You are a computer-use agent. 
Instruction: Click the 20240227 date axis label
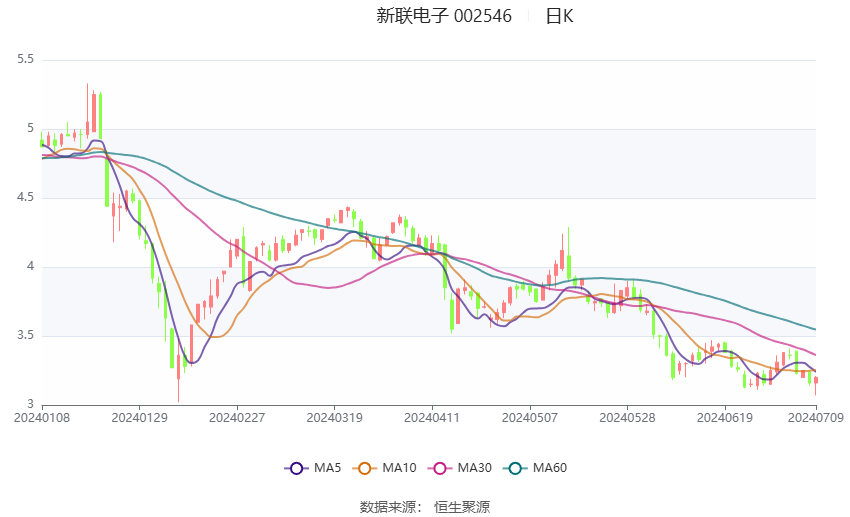(237, 418)
